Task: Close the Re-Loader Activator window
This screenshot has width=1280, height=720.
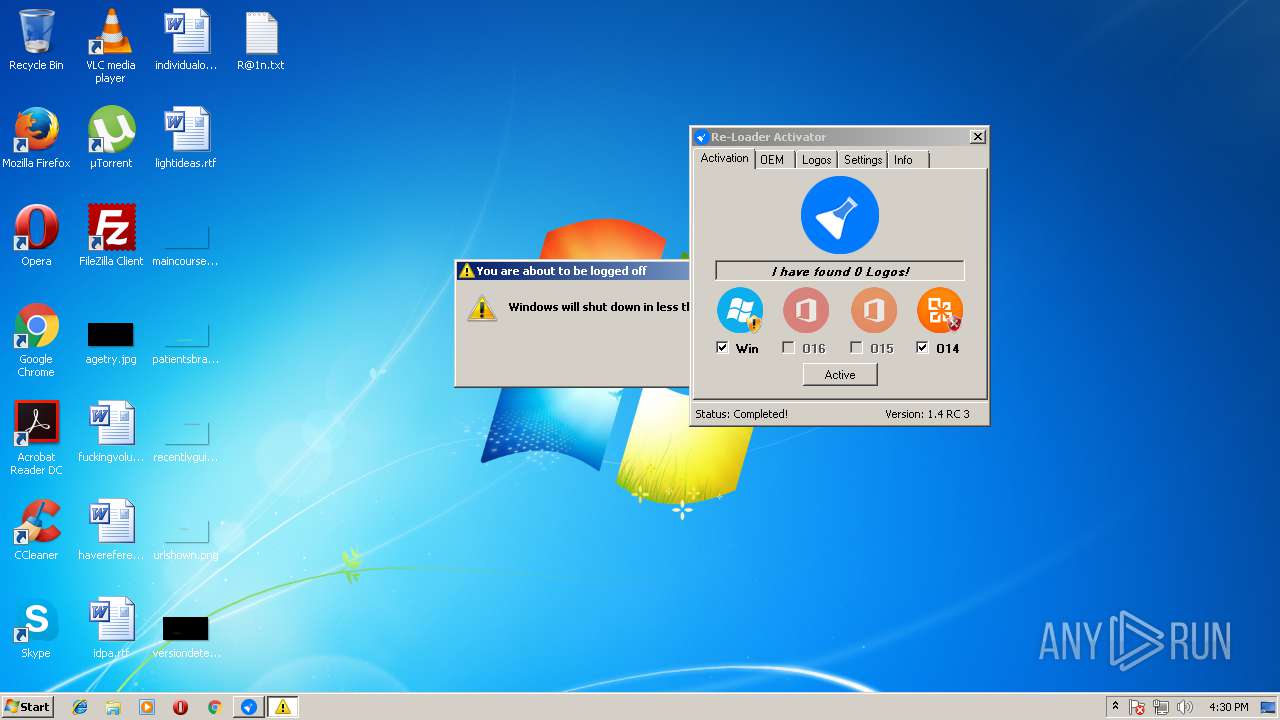Action: (x=978, y=137)
